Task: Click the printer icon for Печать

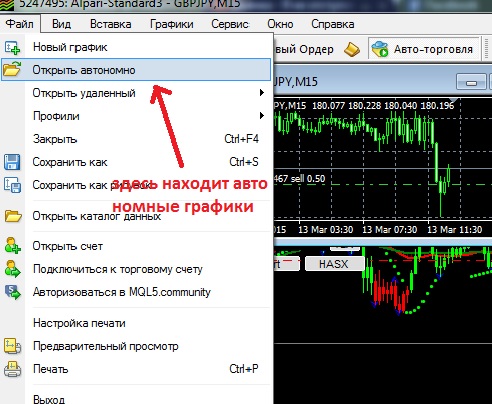Action: coord(12,369)
